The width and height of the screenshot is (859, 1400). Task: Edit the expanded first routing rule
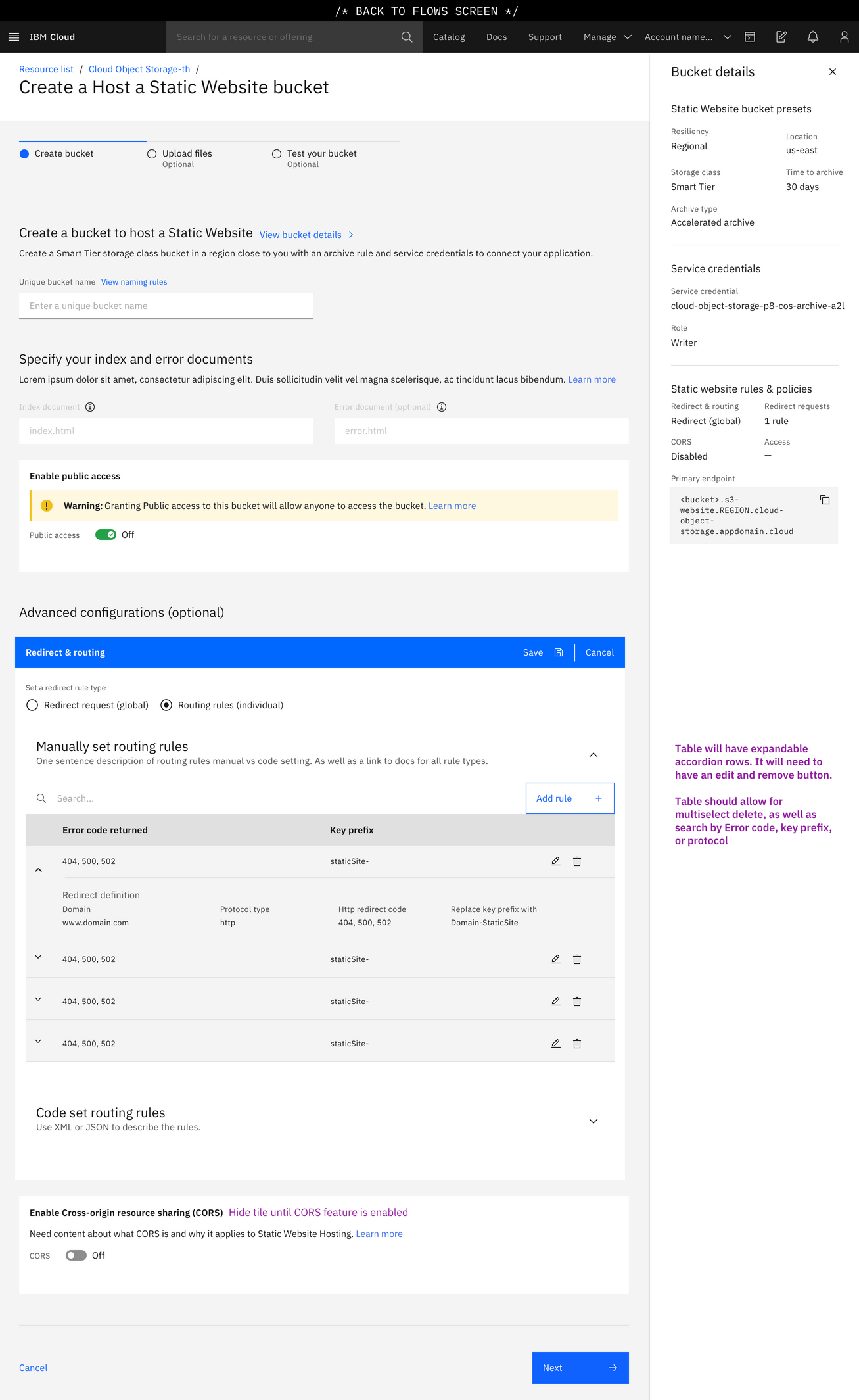[556, 861]
